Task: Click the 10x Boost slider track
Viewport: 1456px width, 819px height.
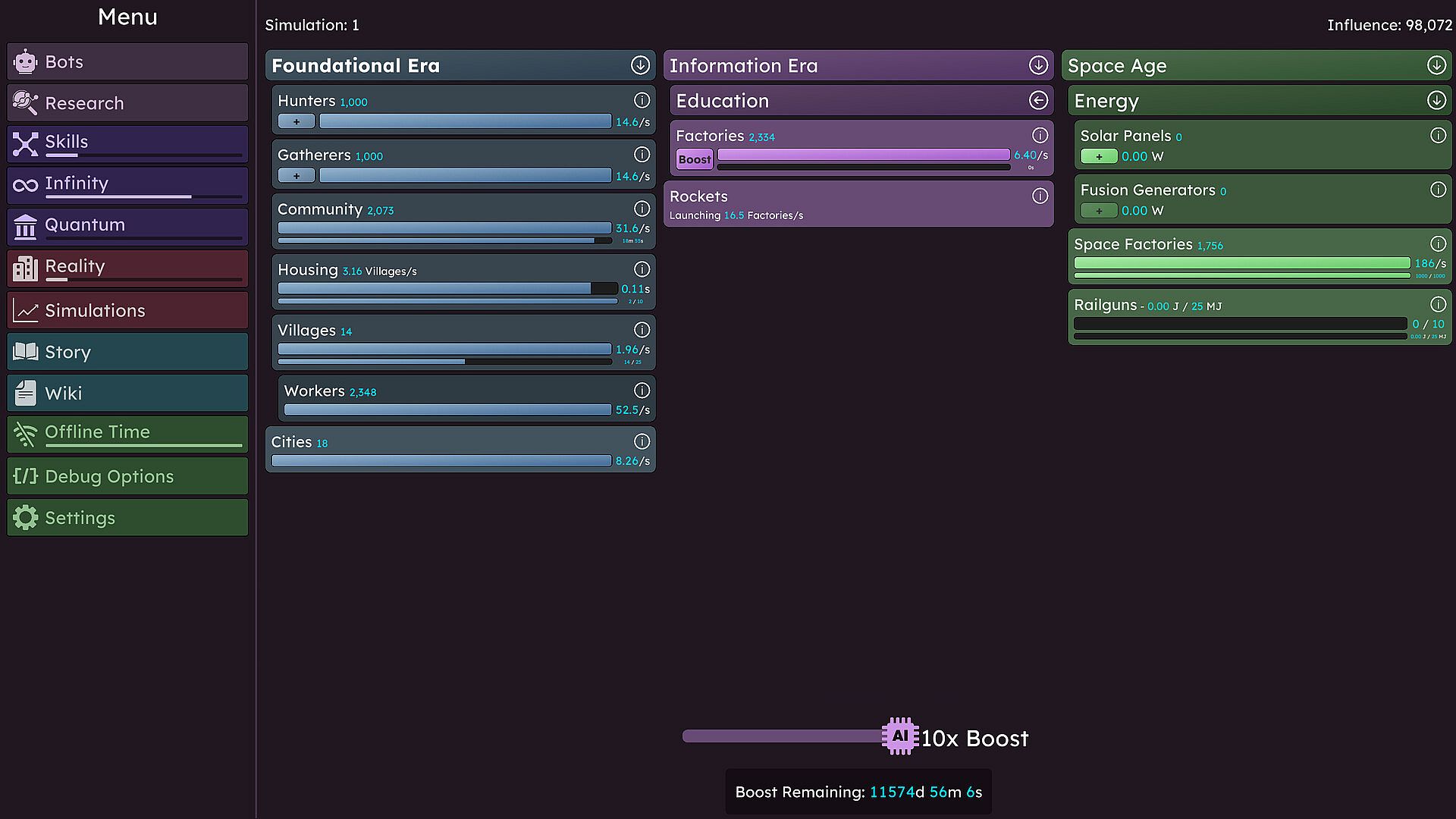Action: point(781,736)
